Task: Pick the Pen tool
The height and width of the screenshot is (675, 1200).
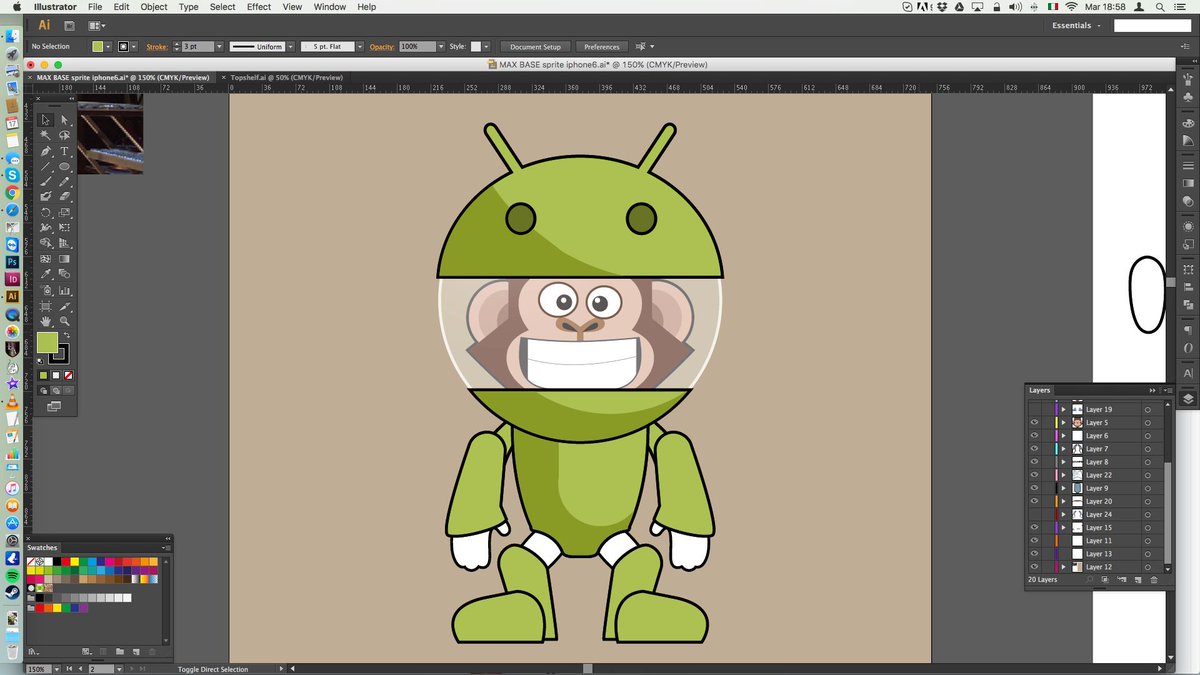Action: click(x=45, y=152)
